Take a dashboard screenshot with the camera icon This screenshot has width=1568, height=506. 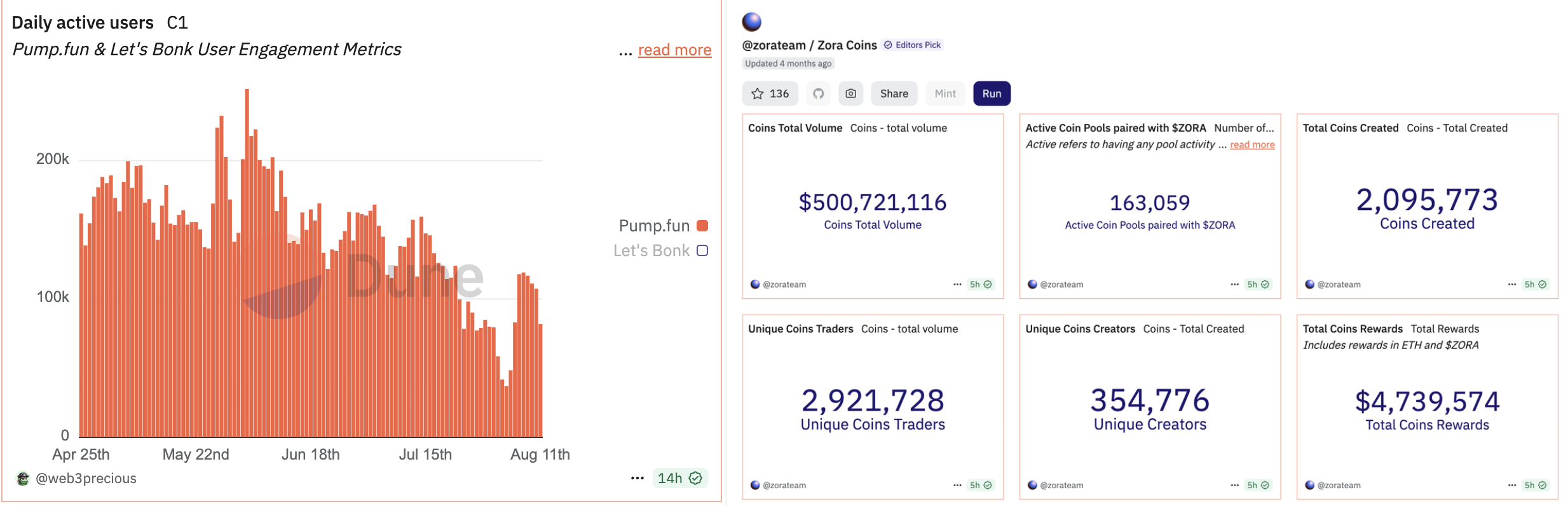coord(850,93)
